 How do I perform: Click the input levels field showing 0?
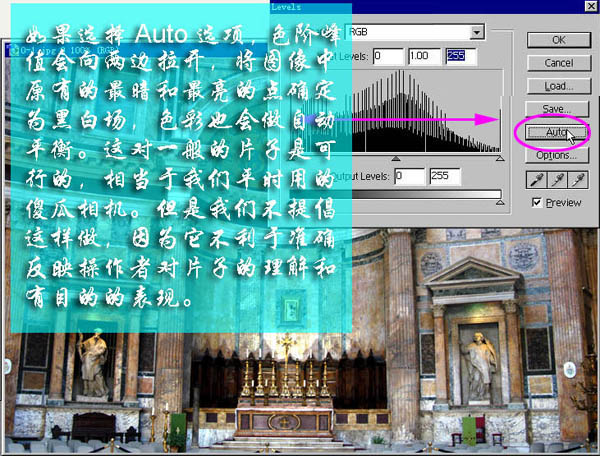tap(388, 56)
